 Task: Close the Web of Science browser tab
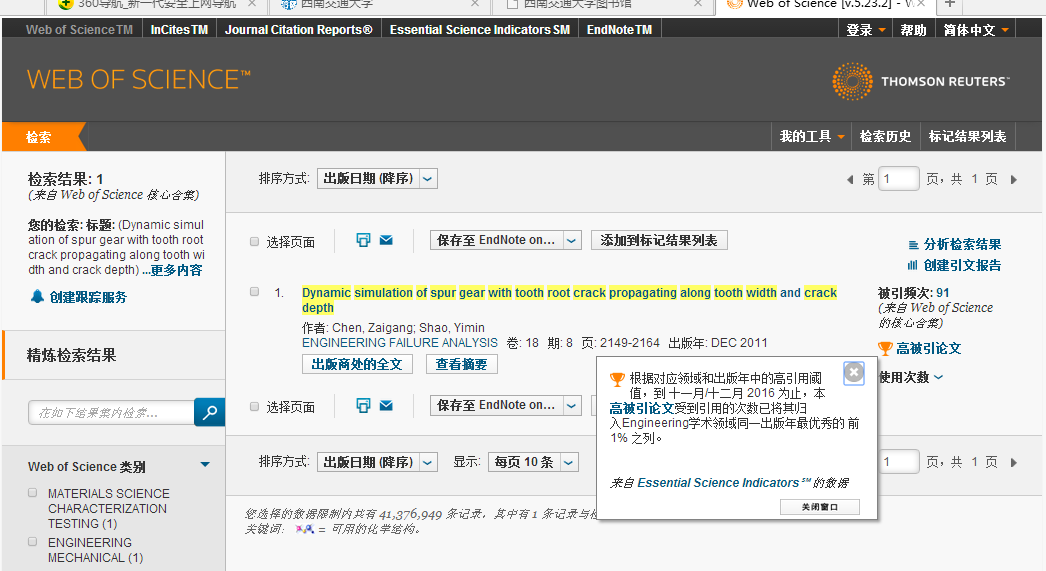921,3
